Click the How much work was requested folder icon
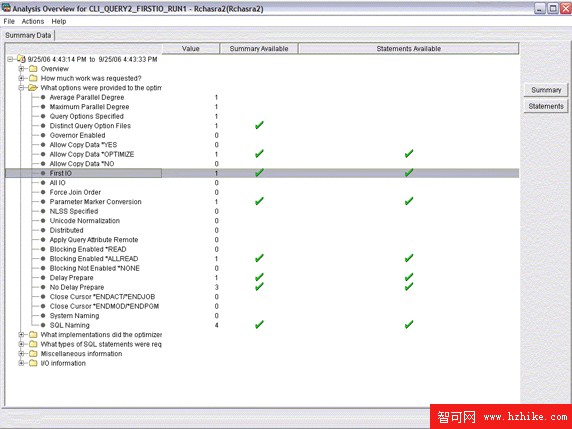The width and height of the screenshot is (572, 429). [33, 78]
